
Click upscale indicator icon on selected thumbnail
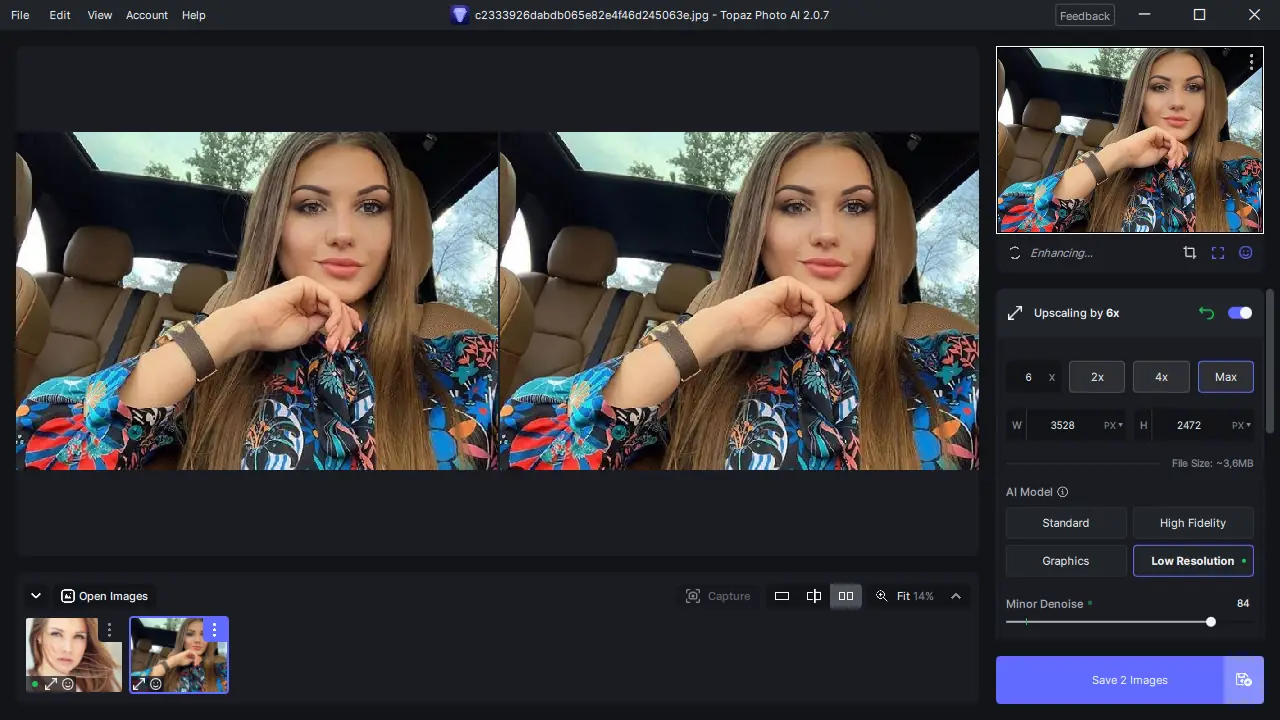tap(139, 684)
